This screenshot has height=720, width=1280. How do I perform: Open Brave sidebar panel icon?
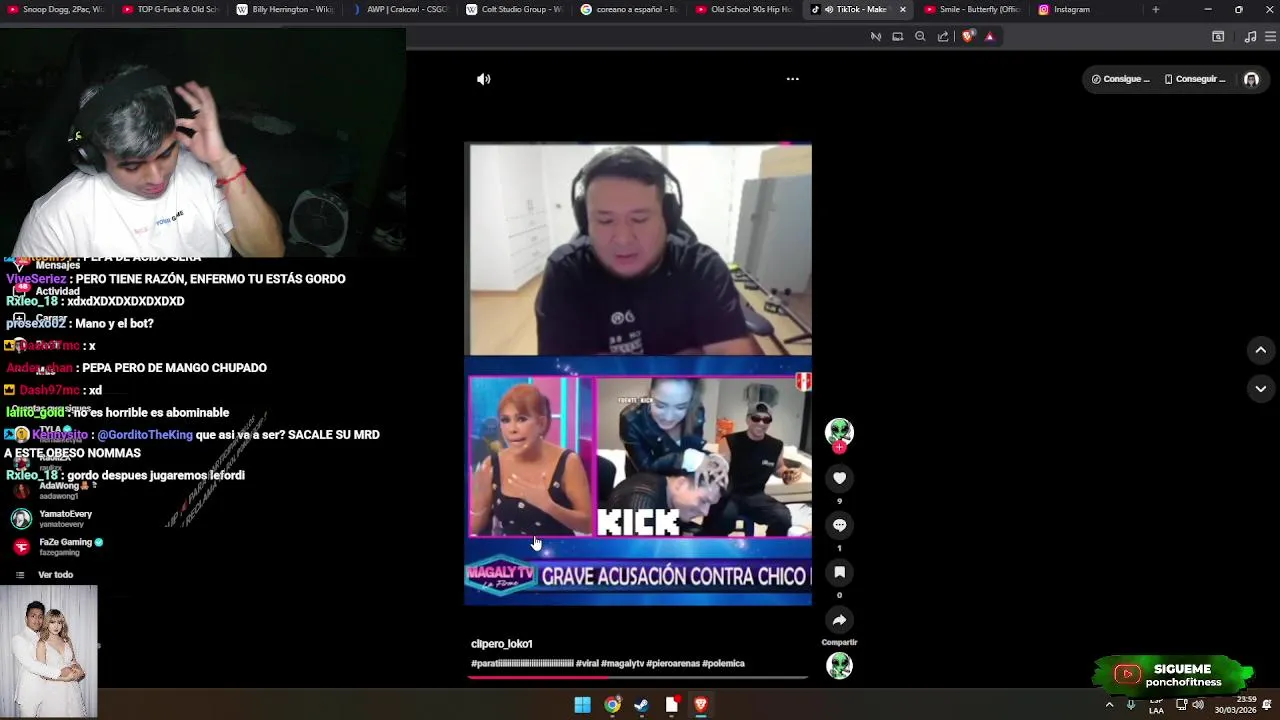pyautogui.click(x=1218, y=37)
